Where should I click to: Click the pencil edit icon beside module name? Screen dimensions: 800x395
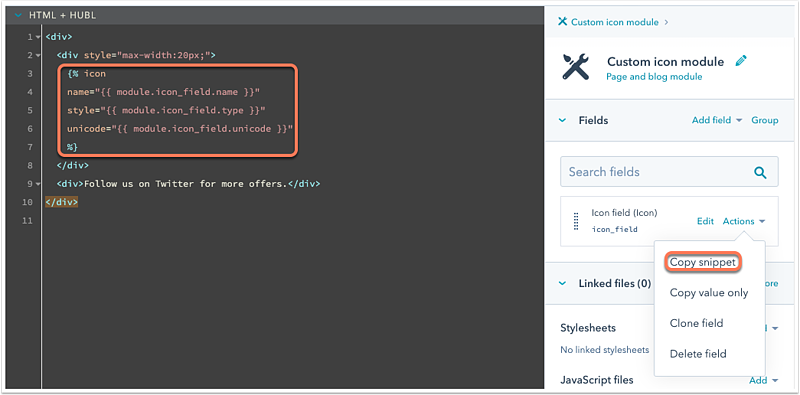pos(740,61)
